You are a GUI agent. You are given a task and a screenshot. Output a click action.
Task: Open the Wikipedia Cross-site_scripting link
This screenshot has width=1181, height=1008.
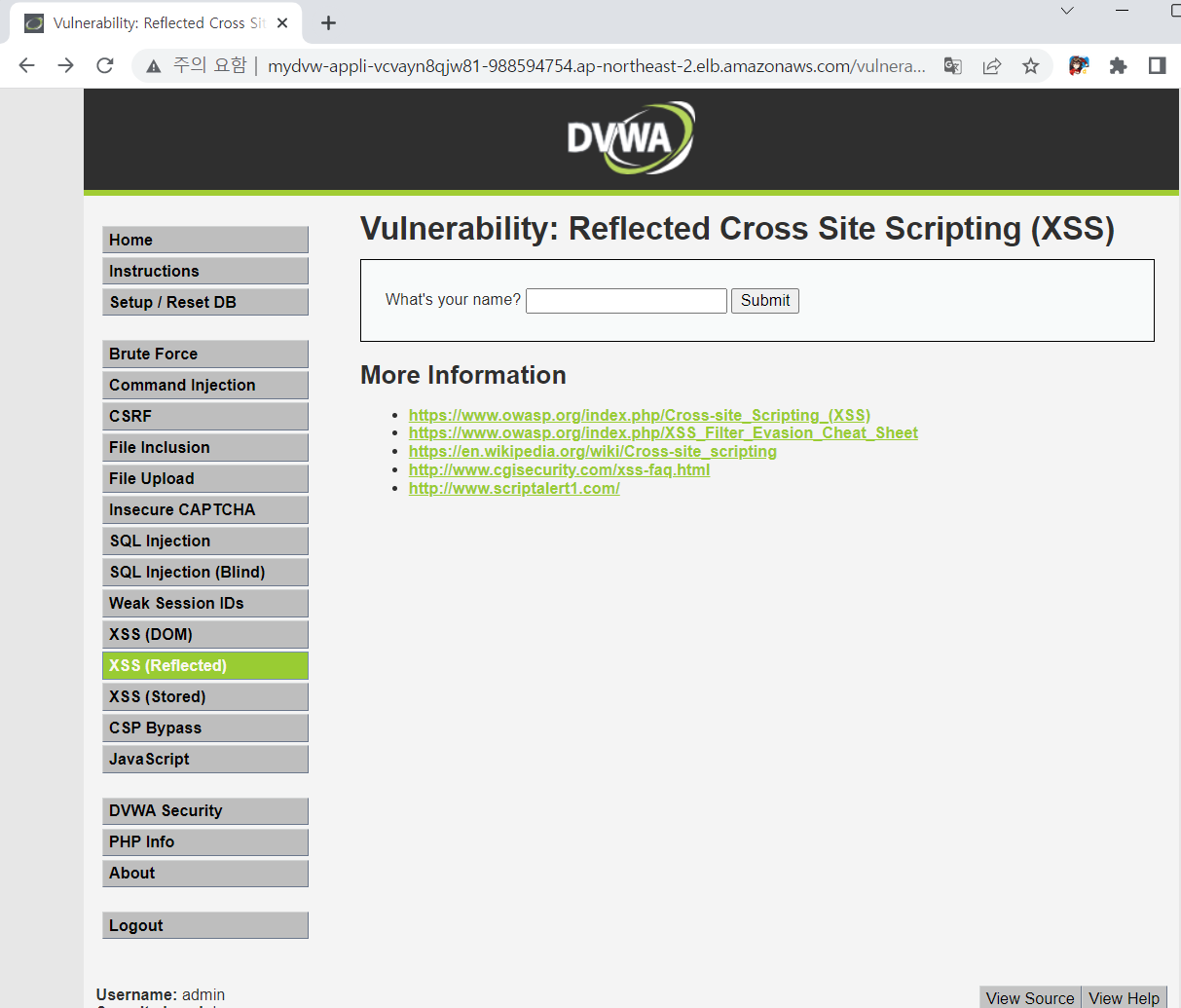593,451
